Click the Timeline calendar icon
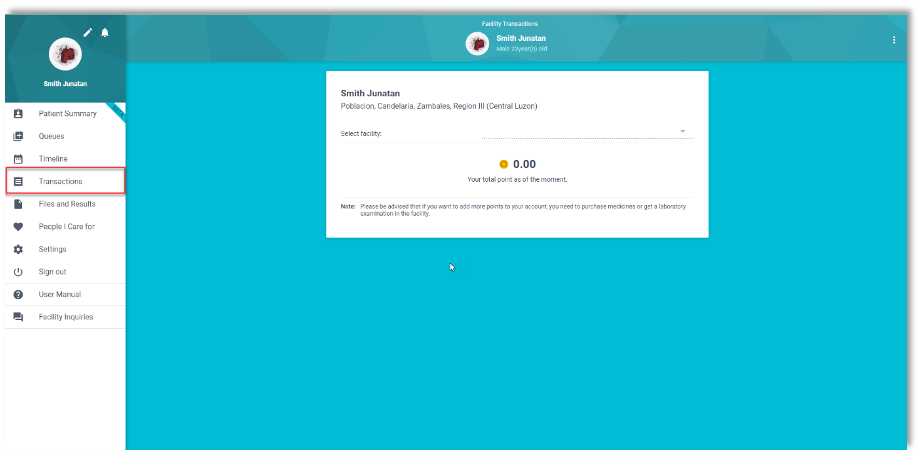The width and height of the screenshot is (920, 454). click(x=18, y=159)
